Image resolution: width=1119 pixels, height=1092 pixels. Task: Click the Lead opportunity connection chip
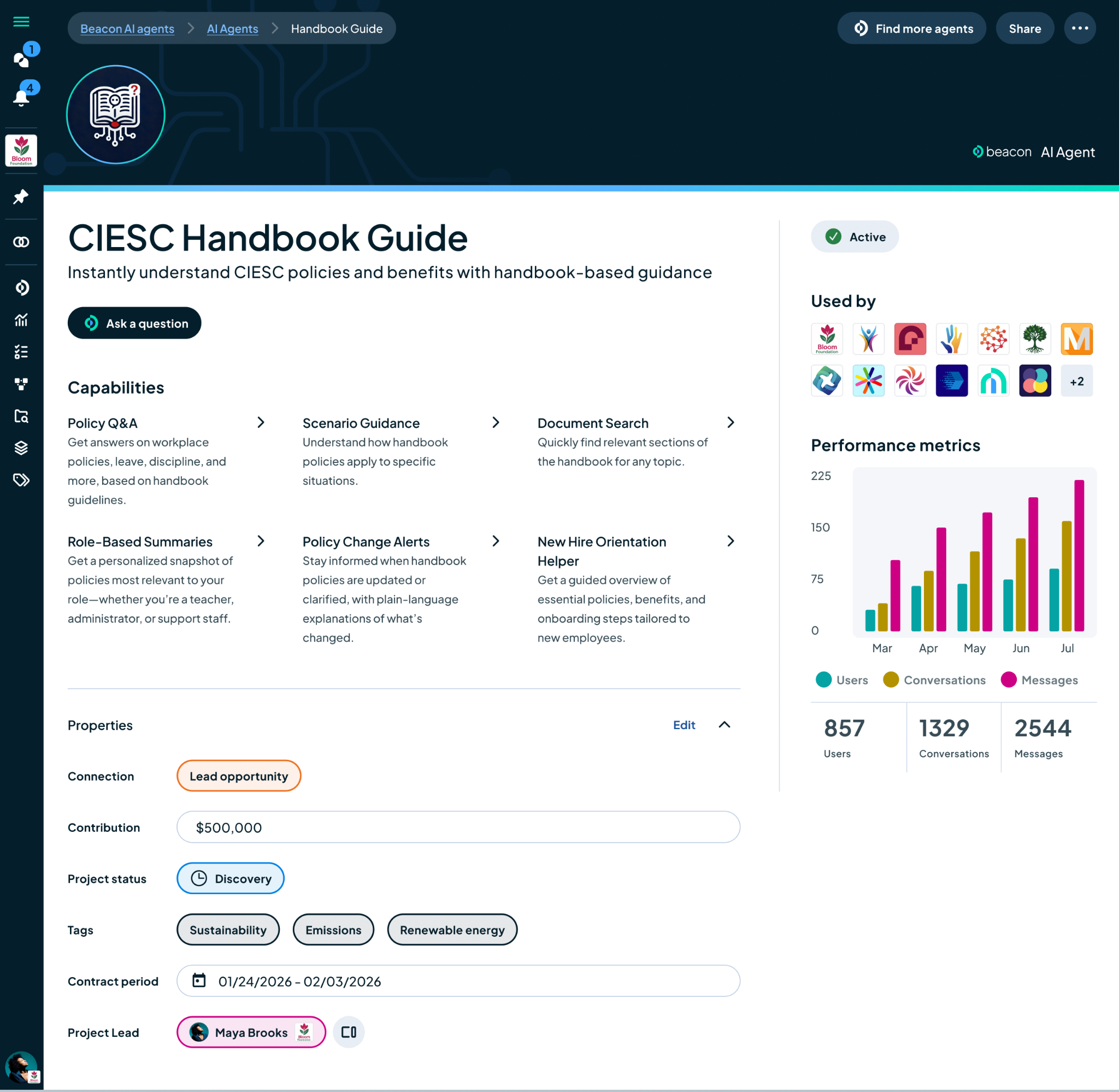pos(238,777)
